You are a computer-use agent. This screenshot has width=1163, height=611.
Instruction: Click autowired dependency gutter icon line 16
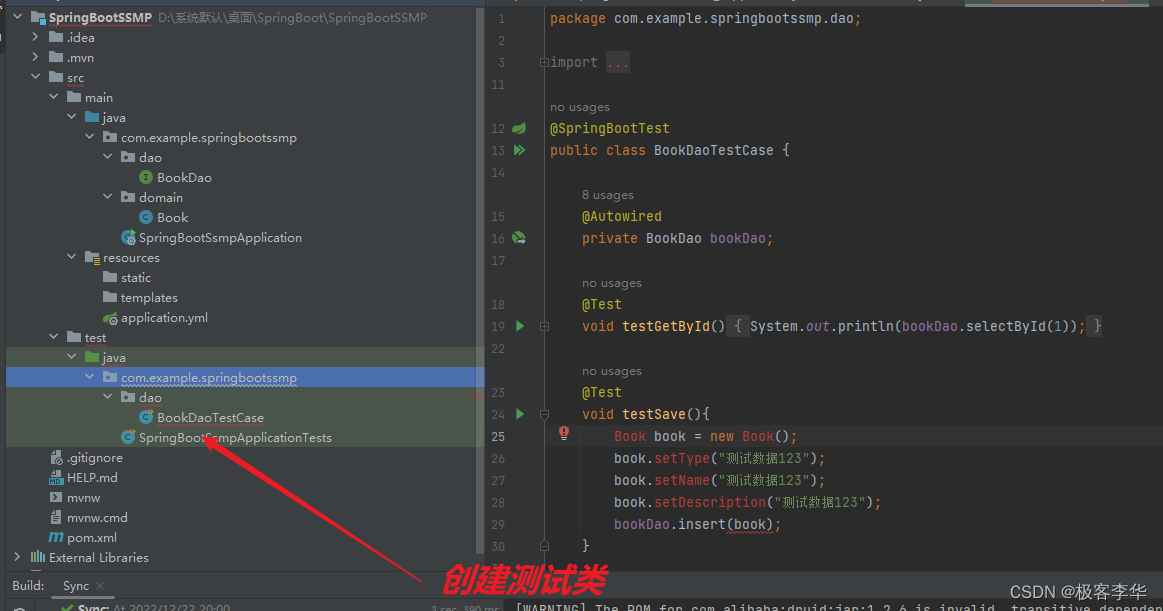click(x=519, y=238)
